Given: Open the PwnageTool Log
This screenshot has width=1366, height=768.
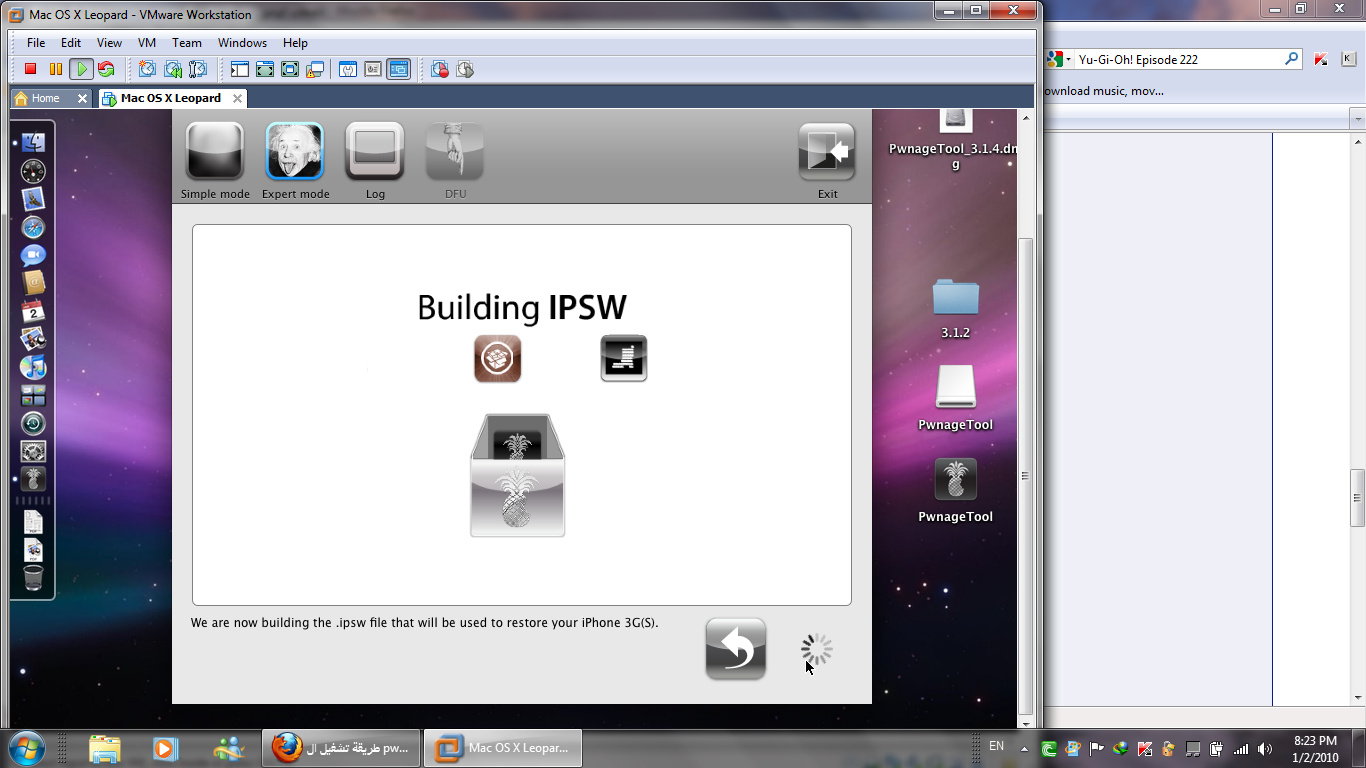Looking at the screenshot, I should 374,152.
